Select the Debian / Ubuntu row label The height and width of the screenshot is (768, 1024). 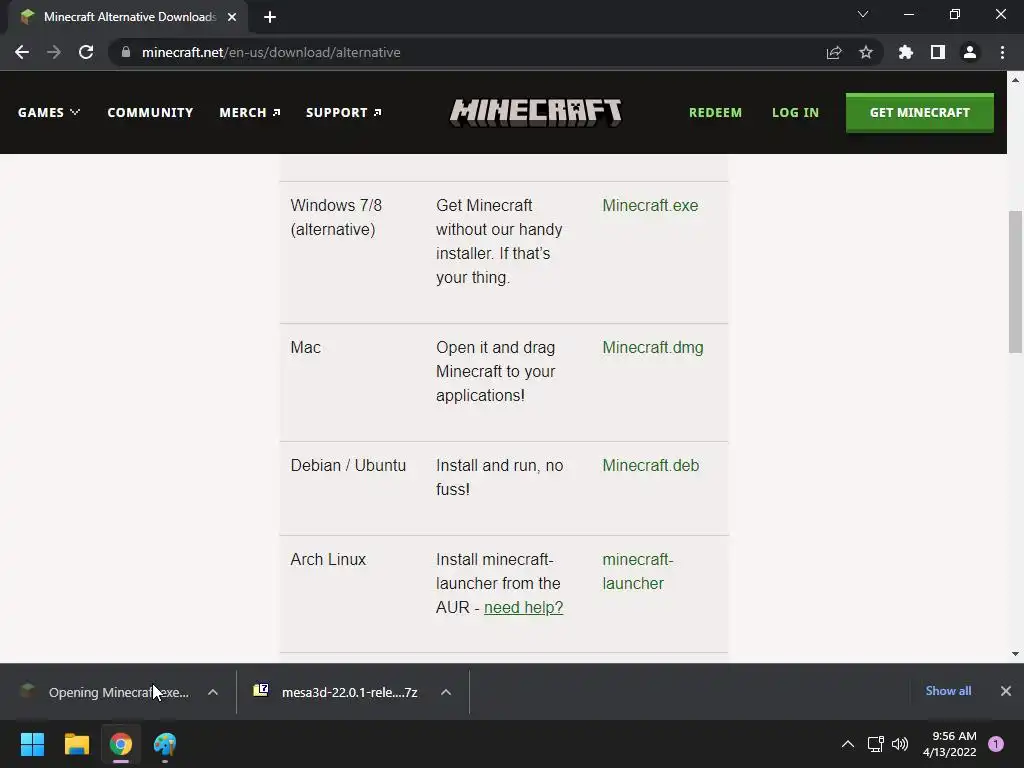pos(348,466)
